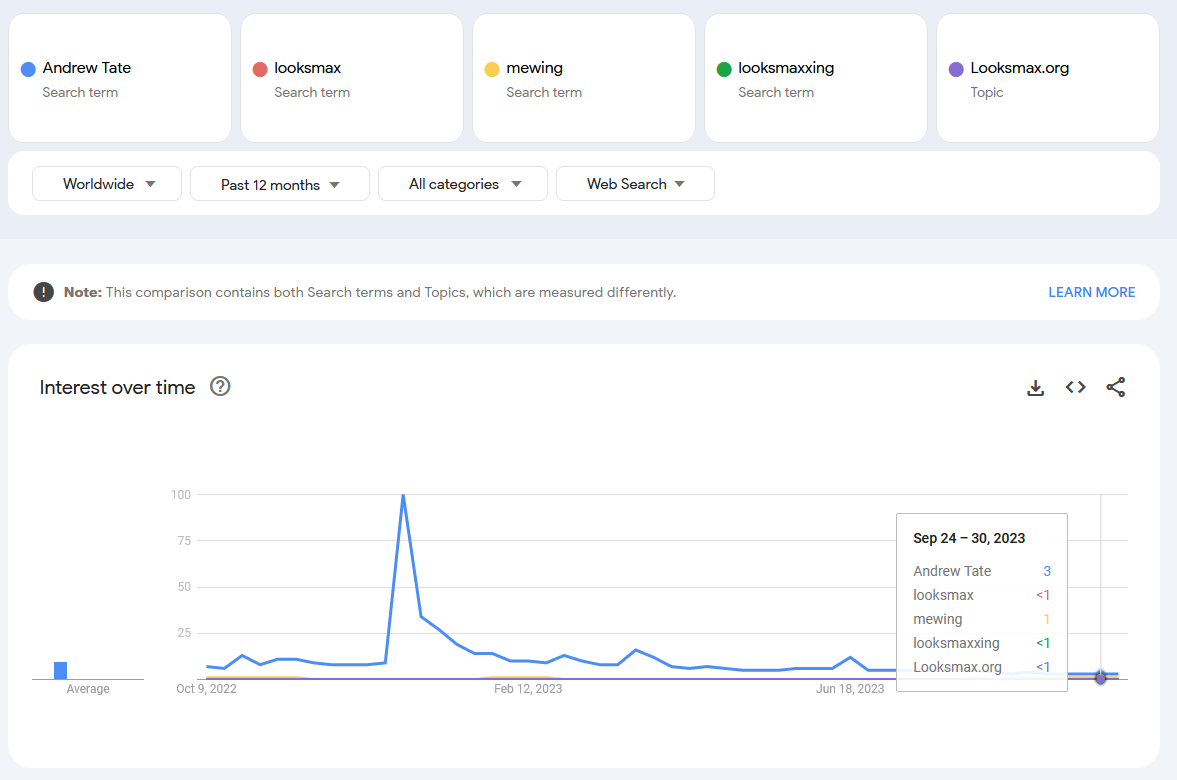The image size is (1177, 780).
Task: Click the blue Andrew Tate color dot
Action: (28, 69)
